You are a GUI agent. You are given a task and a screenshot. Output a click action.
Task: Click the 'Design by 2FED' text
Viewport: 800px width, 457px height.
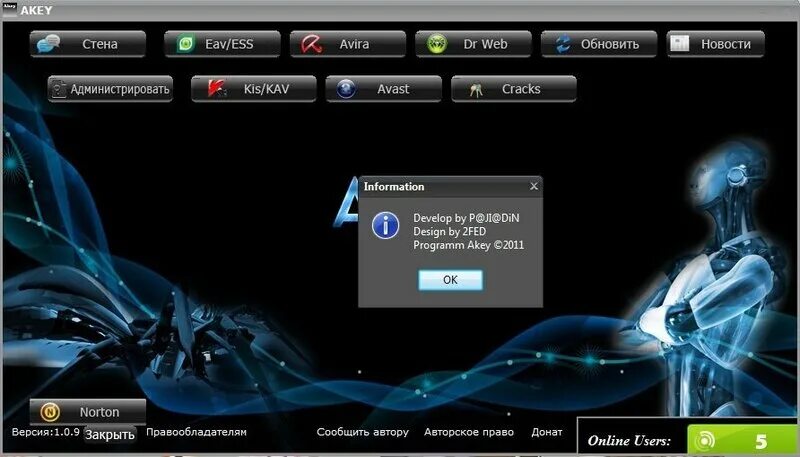pyautogui.click(x=449, y=232)
